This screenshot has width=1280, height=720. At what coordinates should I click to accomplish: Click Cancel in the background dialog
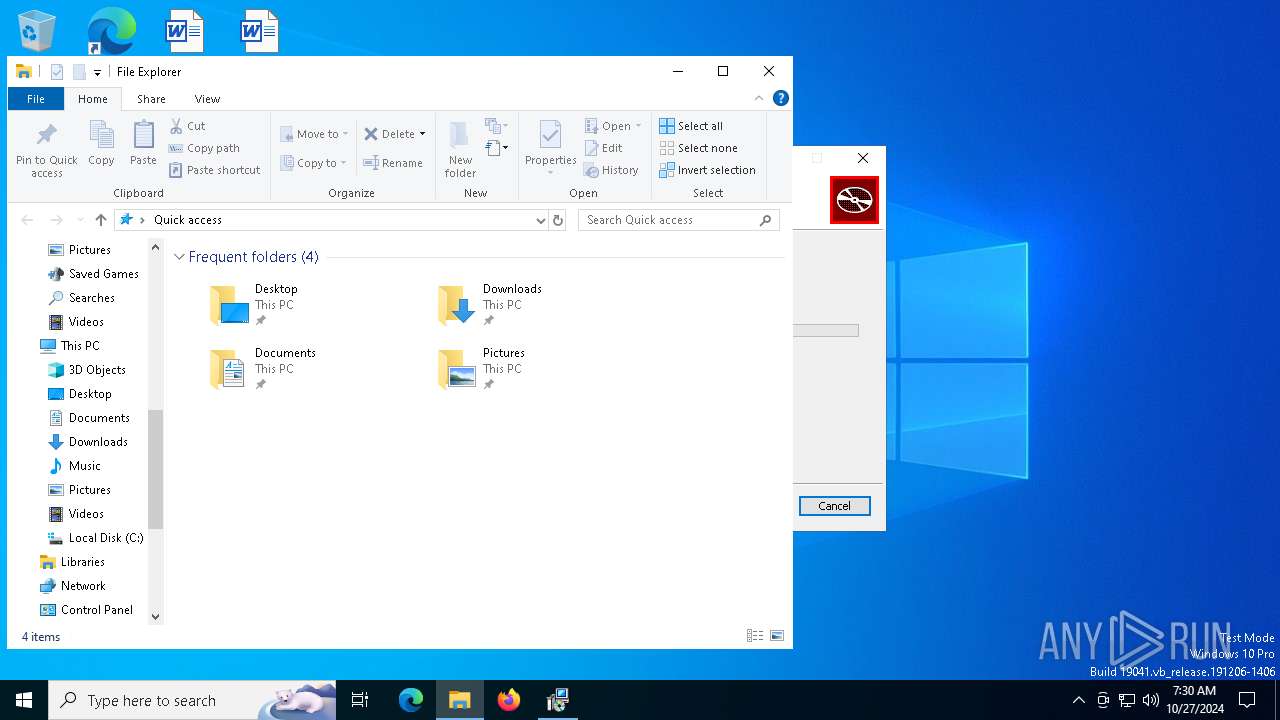click(x=835, y=506)
